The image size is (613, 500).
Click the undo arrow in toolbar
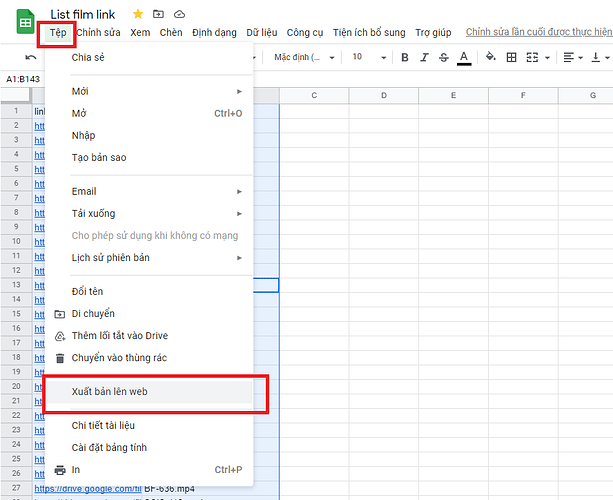(x=31, y=58)
